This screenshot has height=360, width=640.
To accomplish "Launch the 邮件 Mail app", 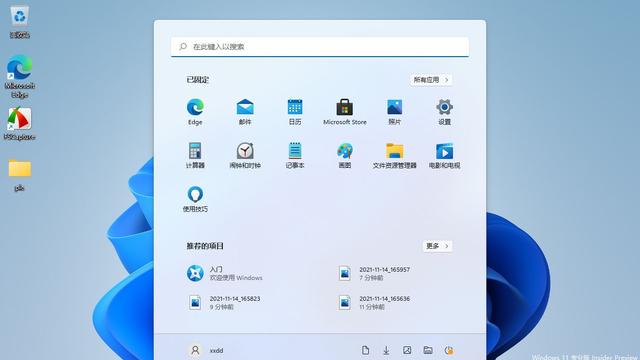I will 245,111.
